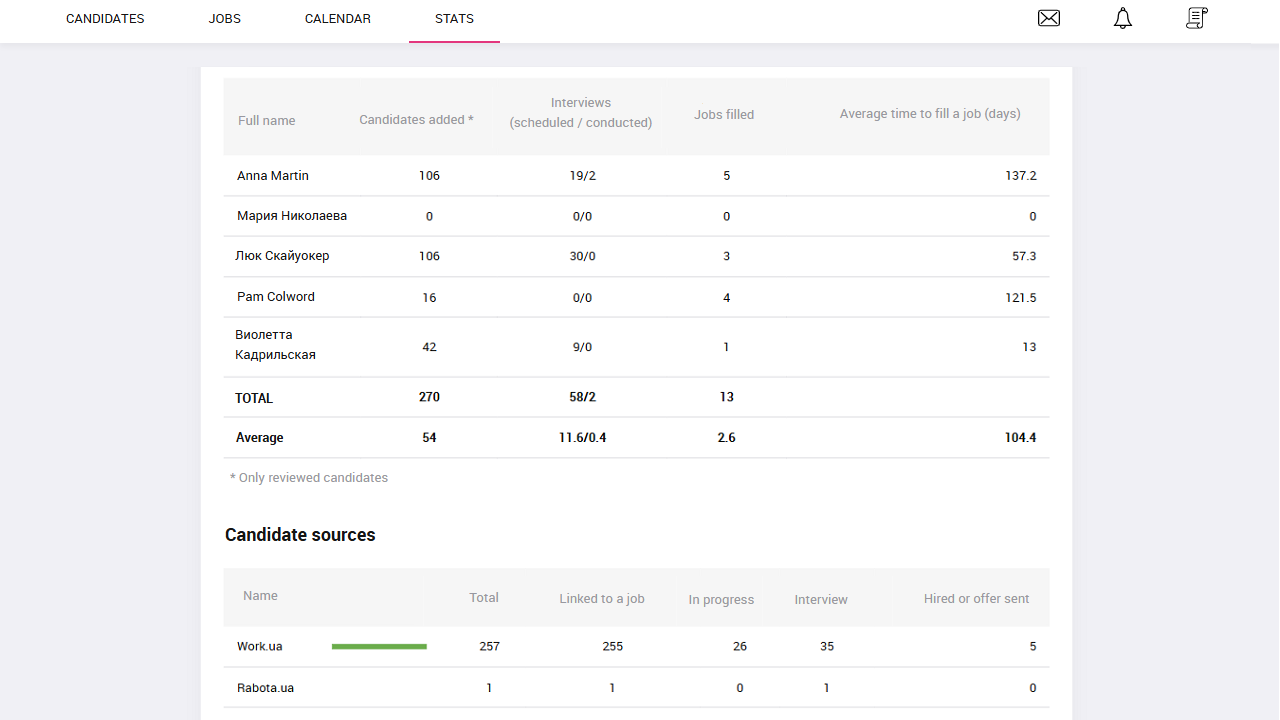Open the Rabota.ua candidate source

265,687
